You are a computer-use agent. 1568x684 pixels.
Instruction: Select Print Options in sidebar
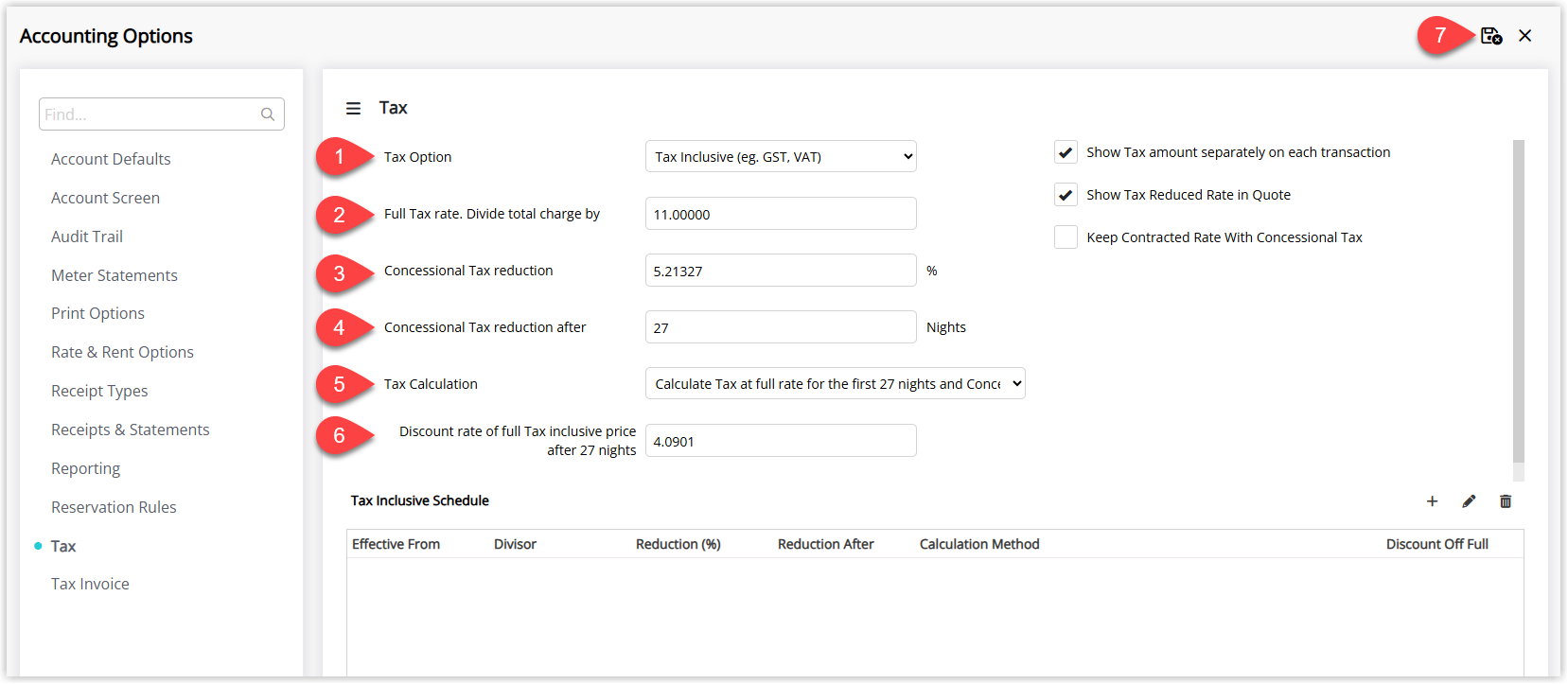tap(97, 313)
